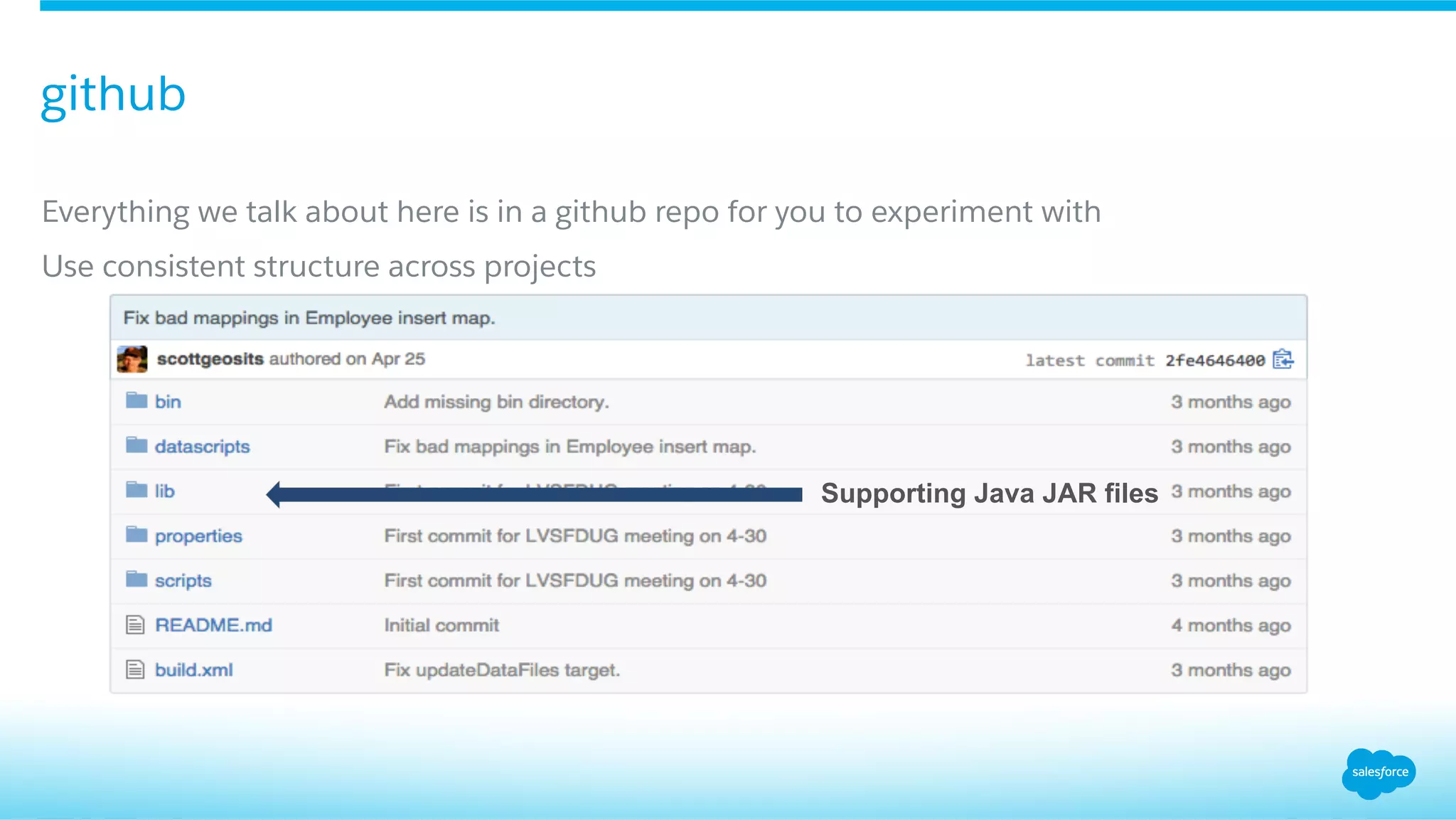The image size is (1456, 820).
Task: Click '3 months ago' in datascripts row
Action: pyautogui.click(x=1231, y=447)
